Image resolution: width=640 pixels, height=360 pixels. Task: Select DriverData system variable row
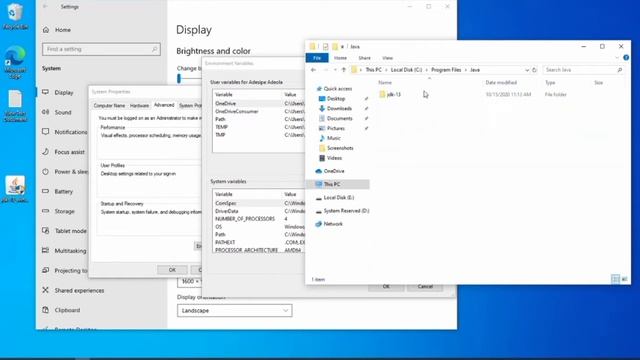click(x=259, y=211)
